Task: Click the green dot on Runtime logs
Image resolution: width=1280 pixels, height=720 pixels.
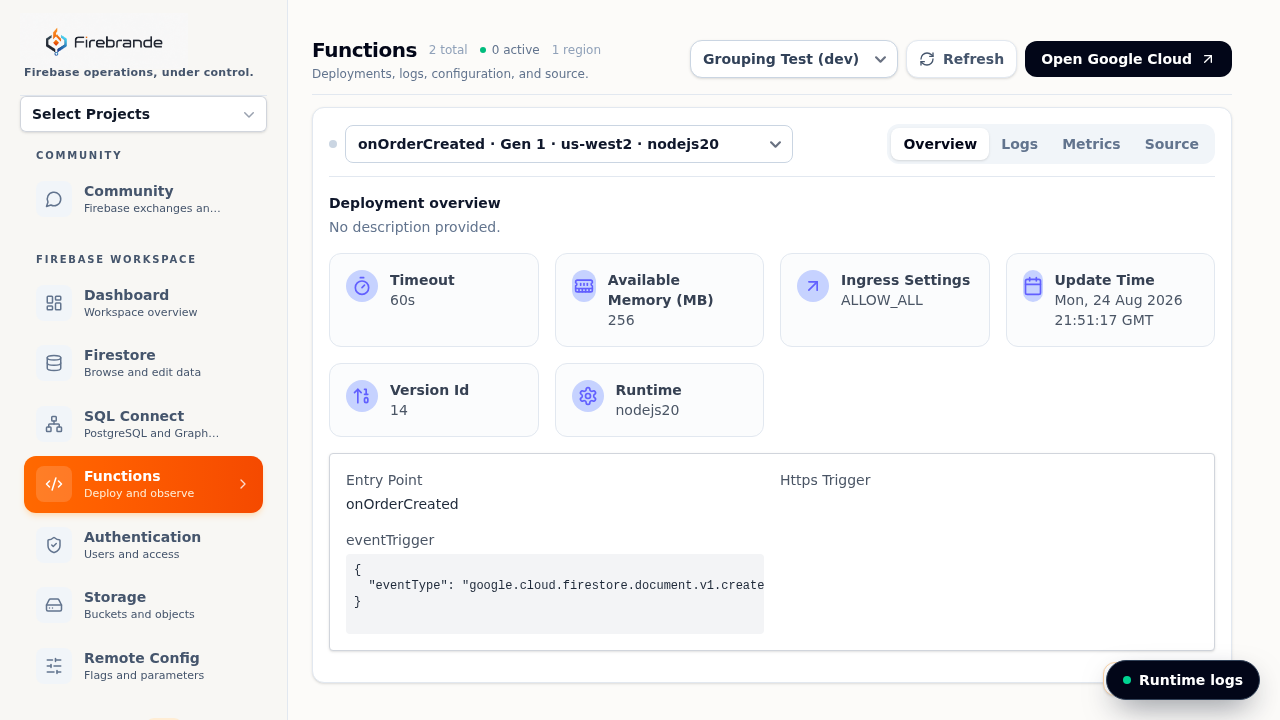Action: (1127, 680)
